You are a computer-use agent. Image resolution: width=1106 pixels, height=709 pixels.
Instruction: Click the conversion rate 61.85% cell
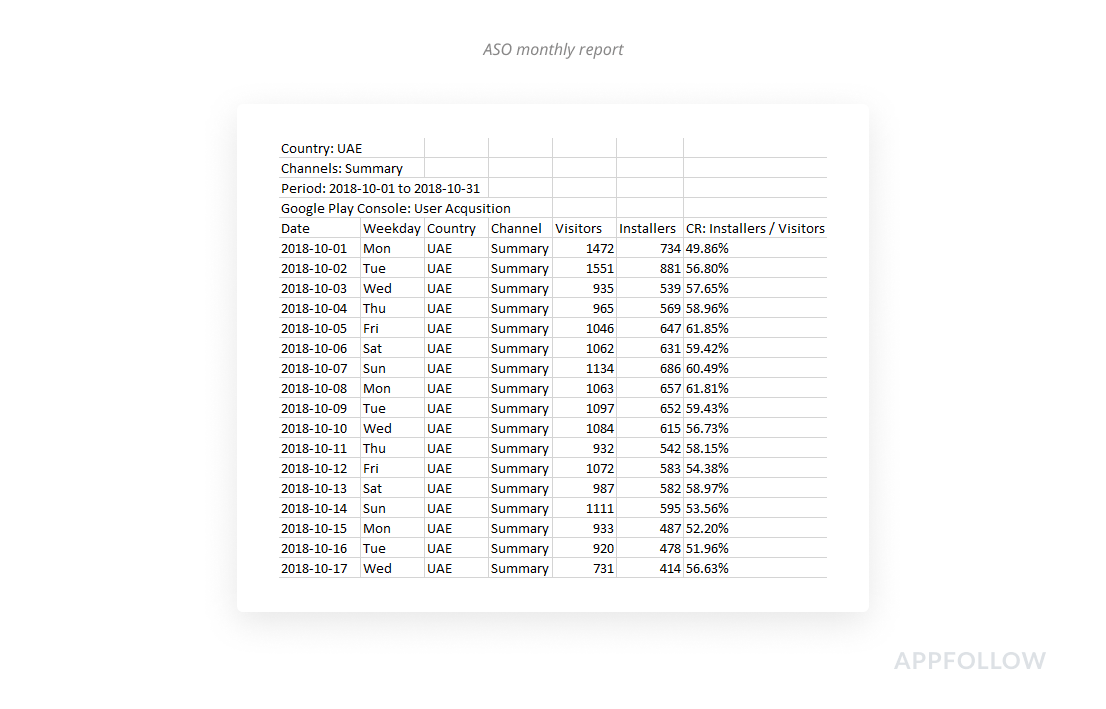pyautogui.click(x=708, y=329)
